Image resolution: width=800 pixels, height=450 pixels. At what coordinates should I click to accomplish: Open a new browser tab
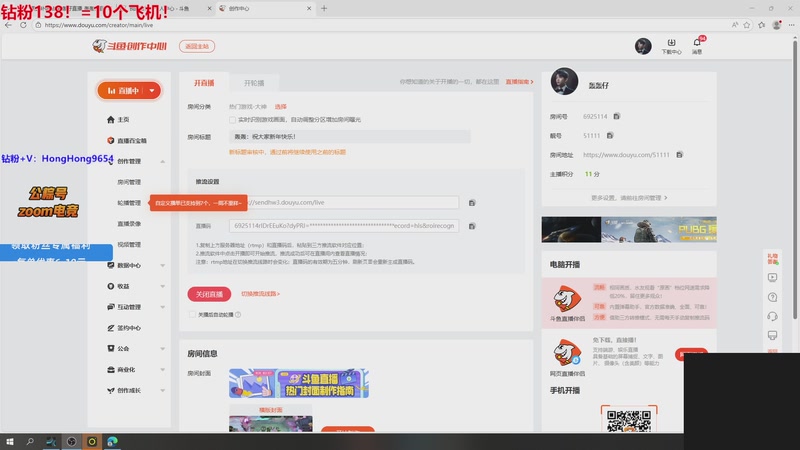[324, 8]
